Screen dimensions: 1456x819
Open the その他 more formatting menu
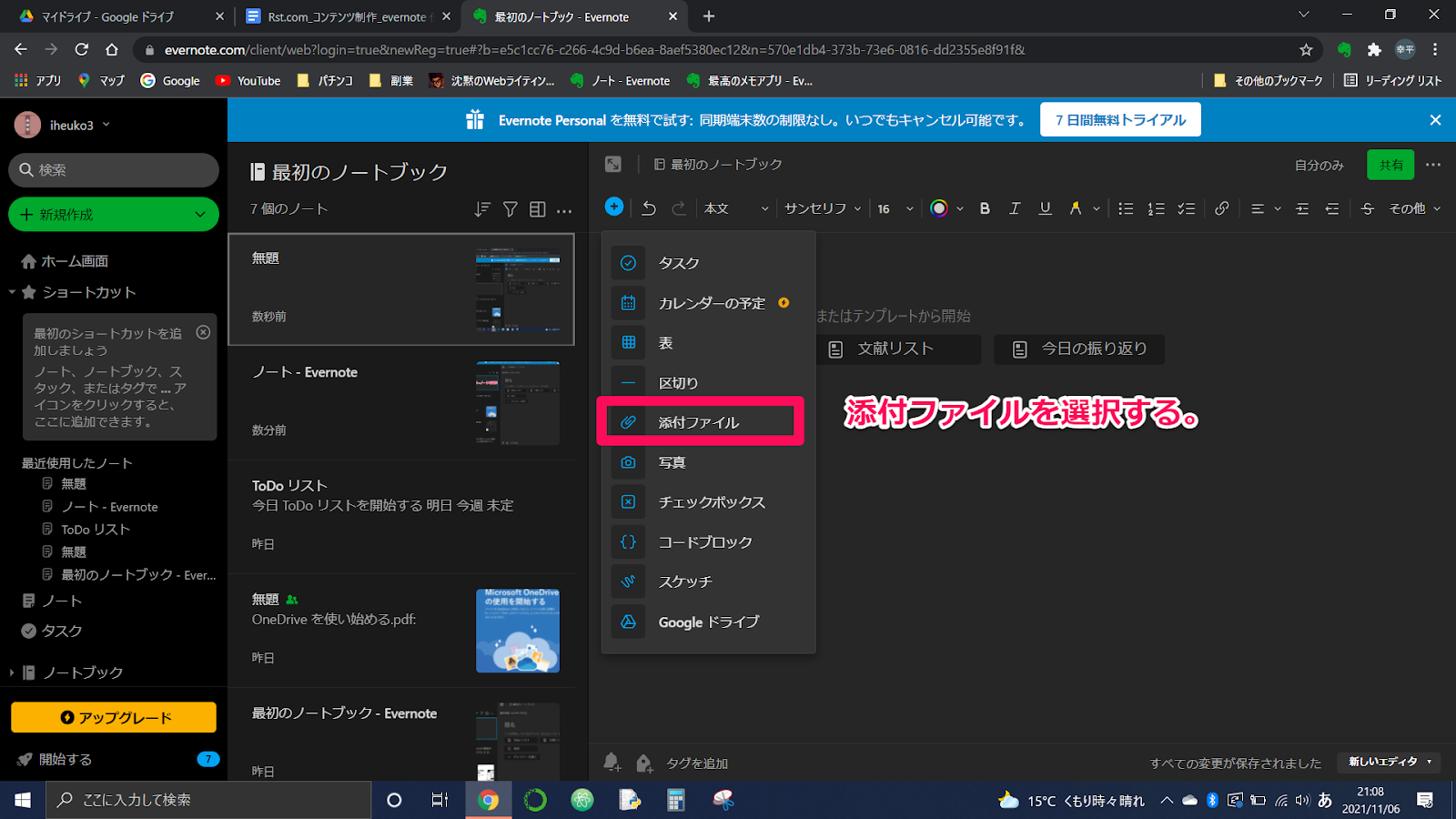(1415, 208)
